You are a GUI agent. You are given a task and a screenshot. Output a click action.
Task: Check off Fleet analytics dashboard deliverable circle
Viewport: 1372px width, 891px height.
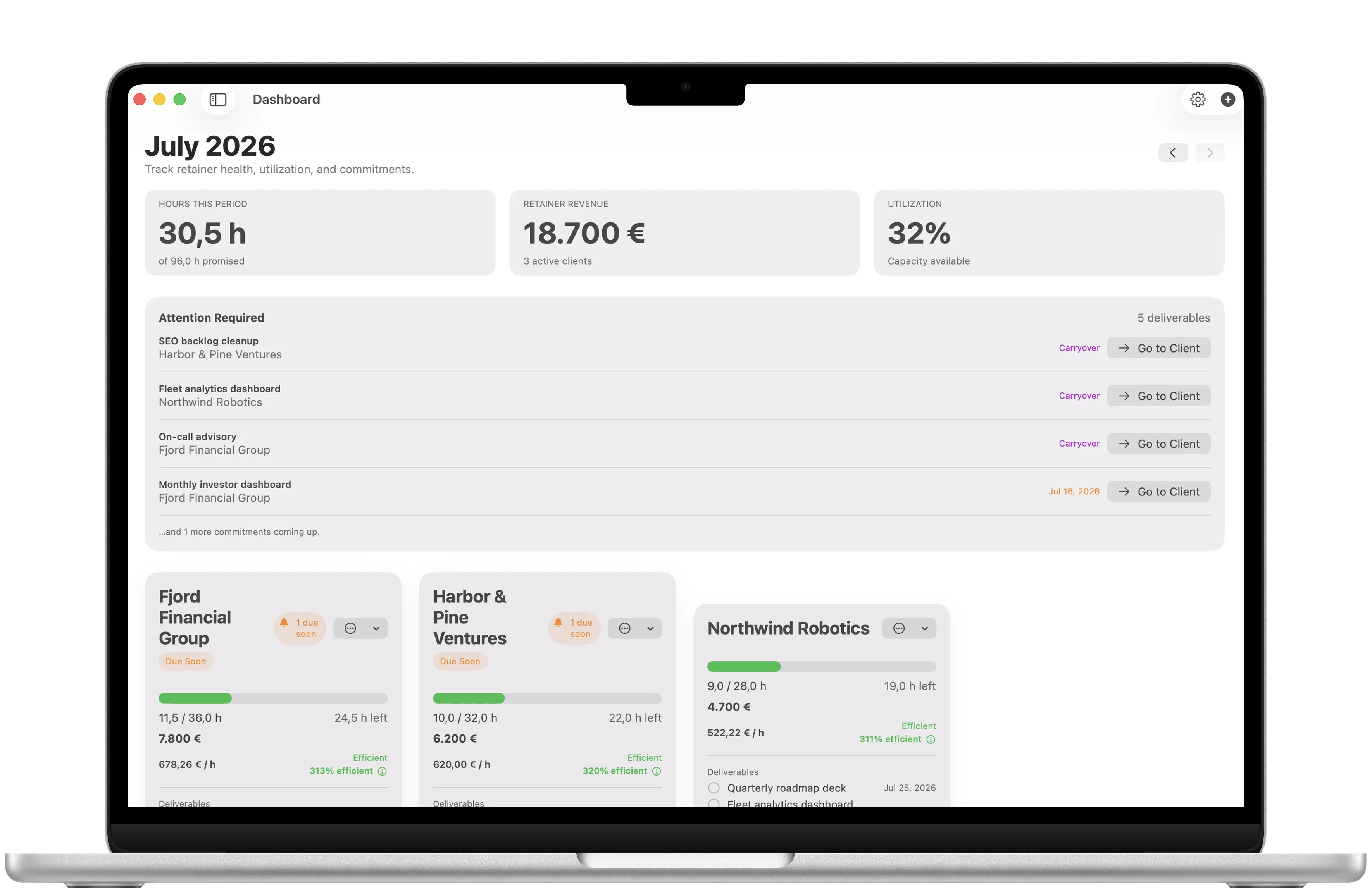pos(714,803)
